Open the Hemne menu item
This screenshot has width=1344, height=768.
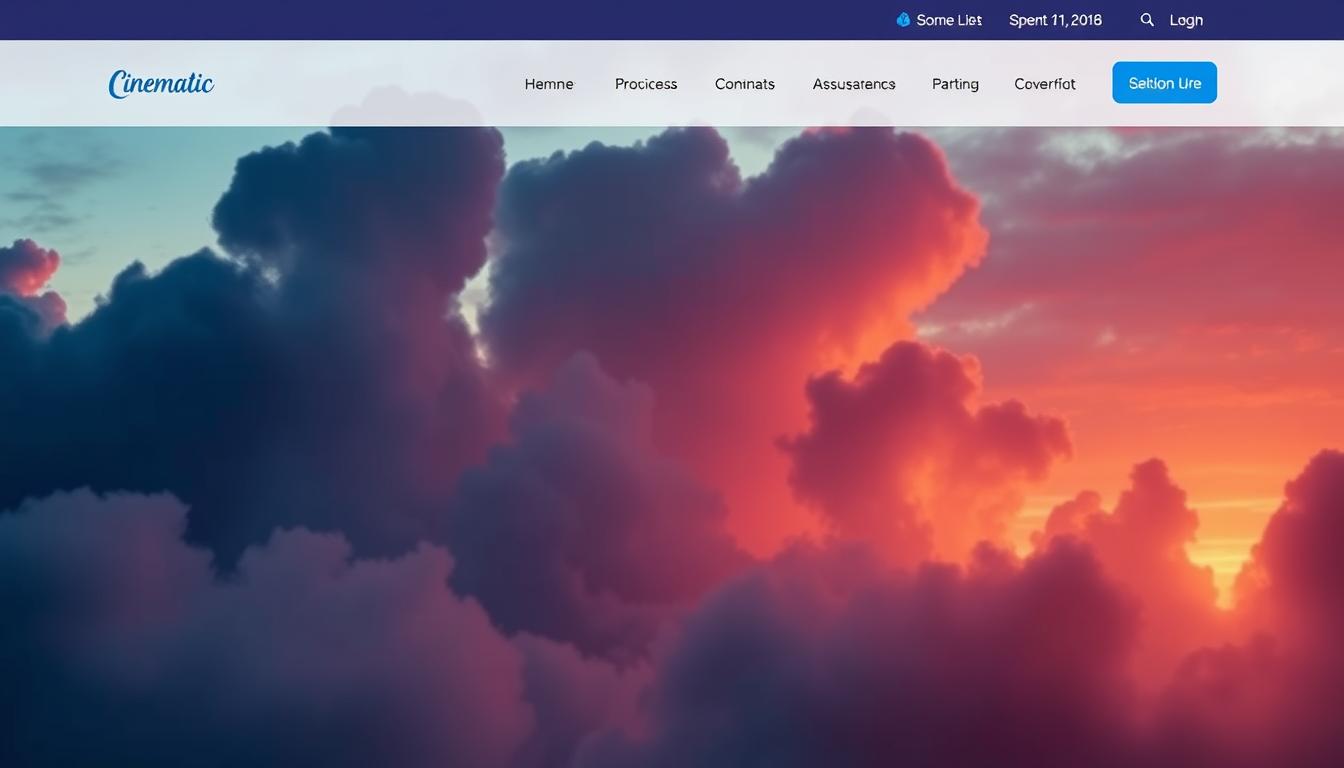click(549, 84)
